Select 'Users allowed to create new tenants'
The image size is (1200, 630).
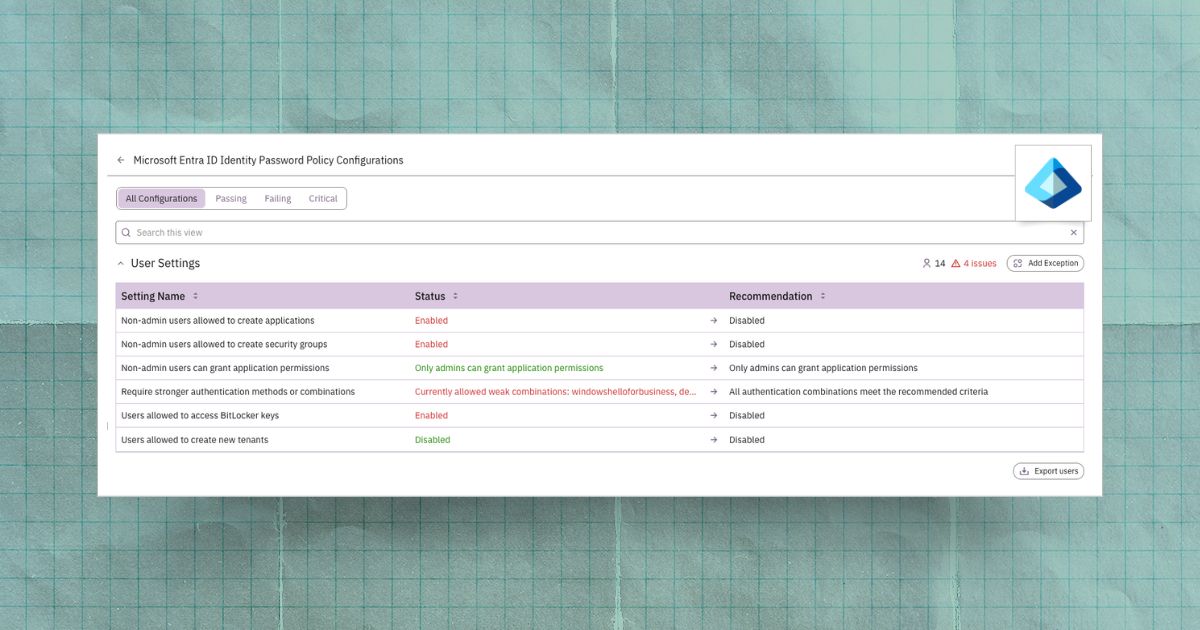click(x=195, y=440)
